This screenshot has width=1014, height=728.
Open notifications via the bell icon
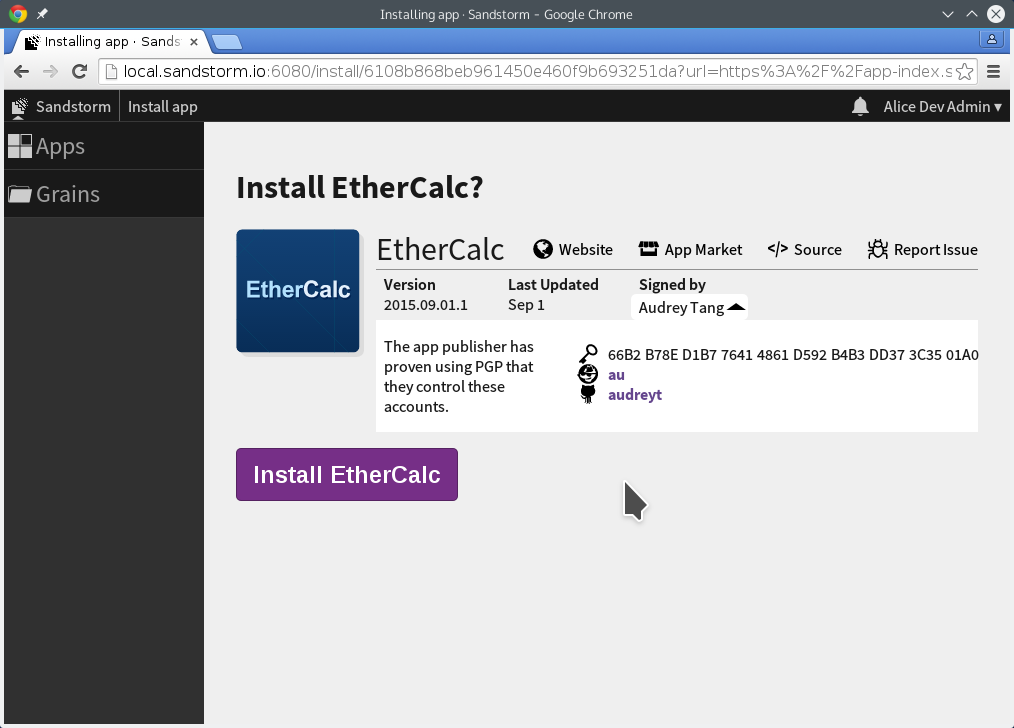pyautogui.click(x=860, y=106)
